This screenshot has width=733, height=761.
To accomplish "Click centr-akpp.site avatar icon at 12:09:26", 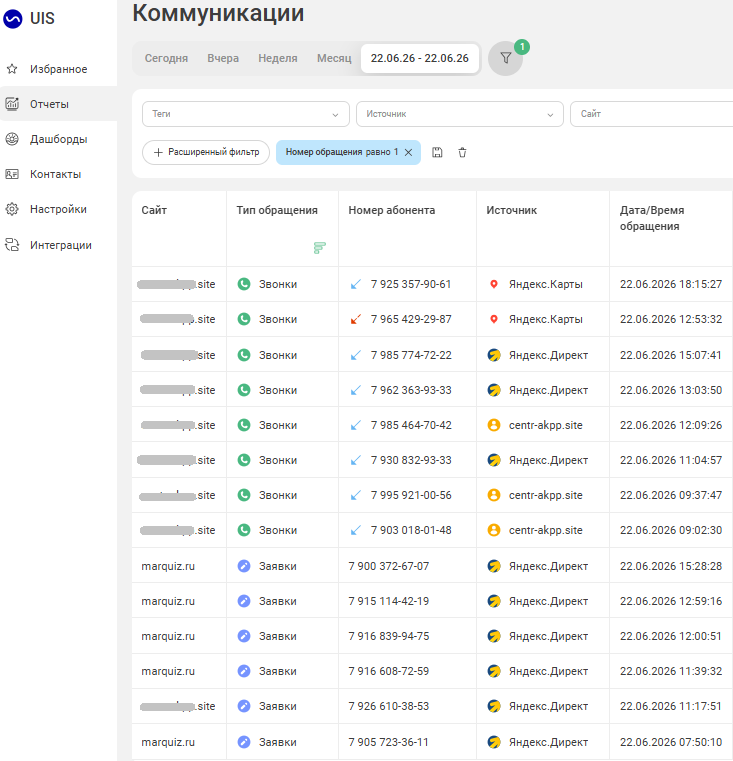I will pos(494,425).
